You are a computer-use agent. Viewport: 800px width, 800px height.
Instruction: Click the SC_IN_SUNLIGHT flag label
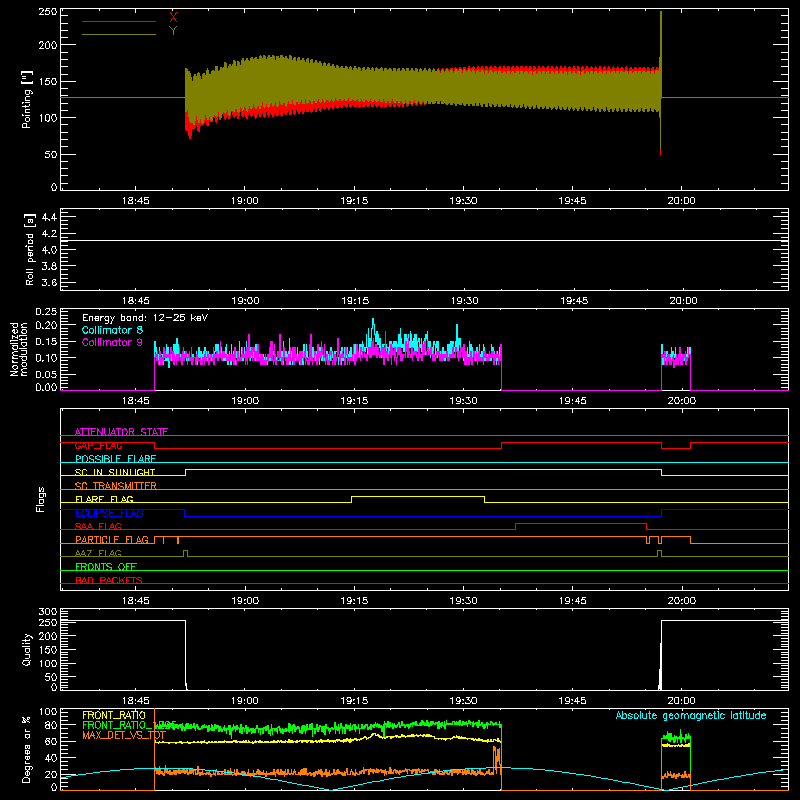(x=115, y=472)
